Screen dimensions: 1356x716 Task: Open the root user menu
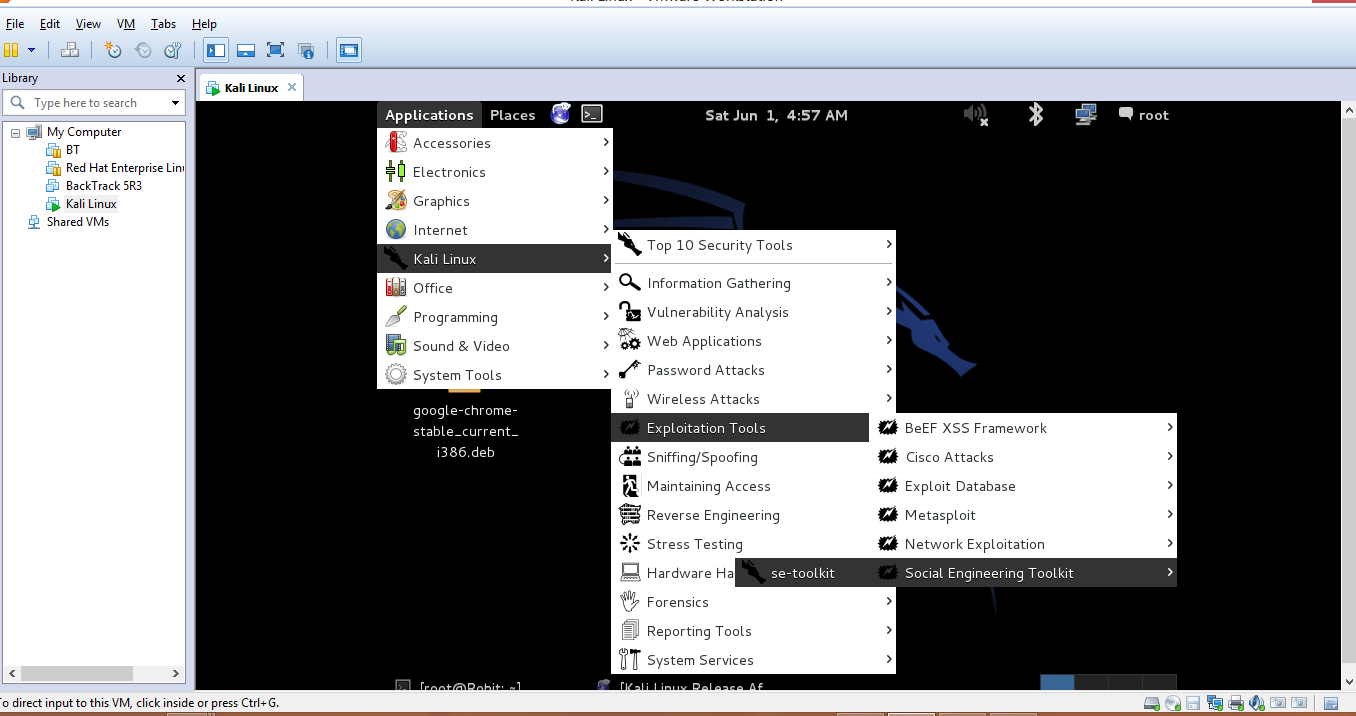[x=1144, y=115]
